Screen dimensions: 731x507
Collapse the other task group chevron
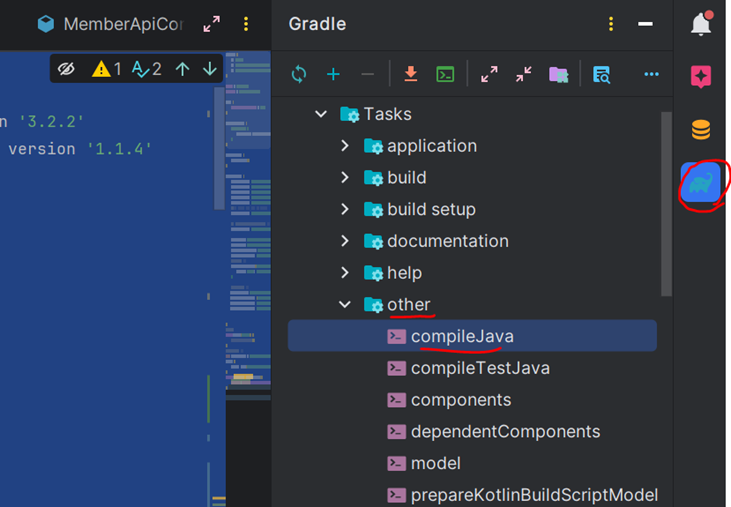coord(345,304)
